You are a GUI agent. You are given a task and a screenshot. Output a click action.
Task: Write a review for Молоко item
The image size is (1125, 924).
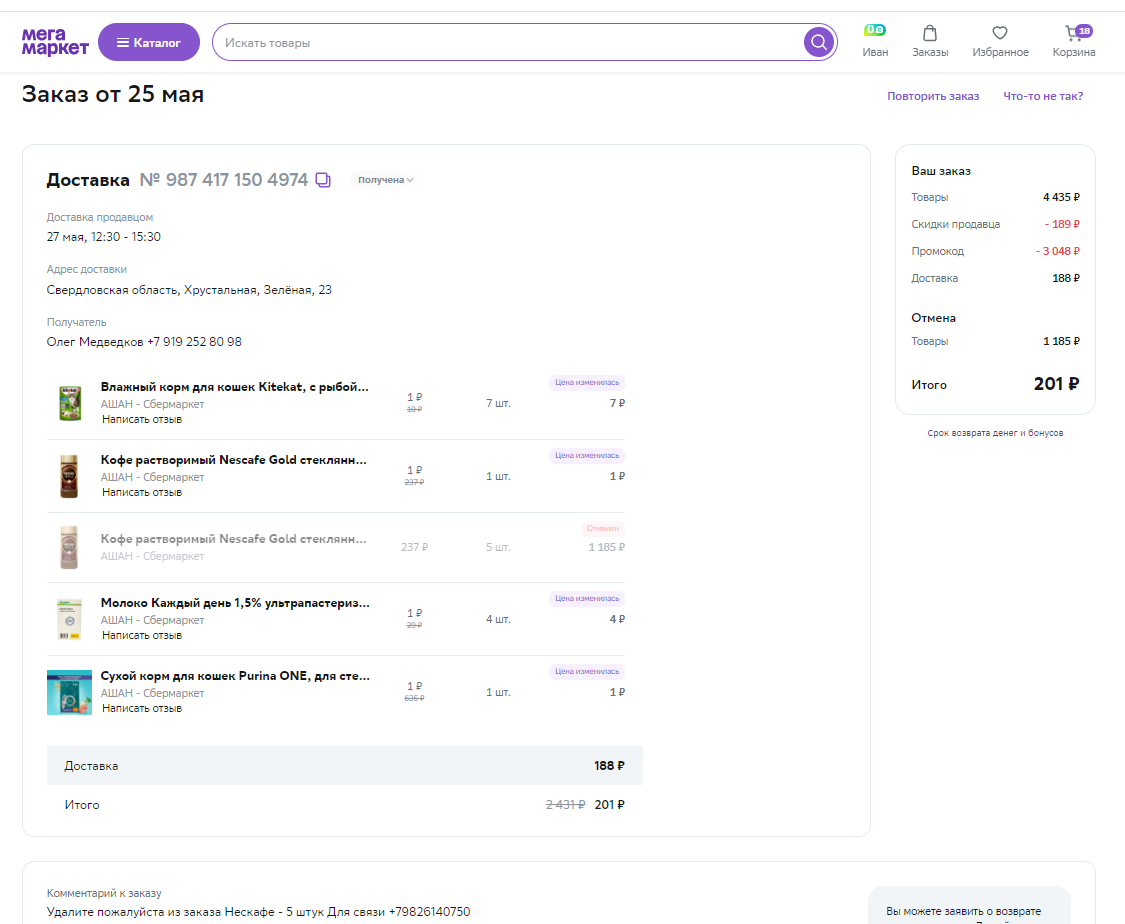(x=142, y=635)
